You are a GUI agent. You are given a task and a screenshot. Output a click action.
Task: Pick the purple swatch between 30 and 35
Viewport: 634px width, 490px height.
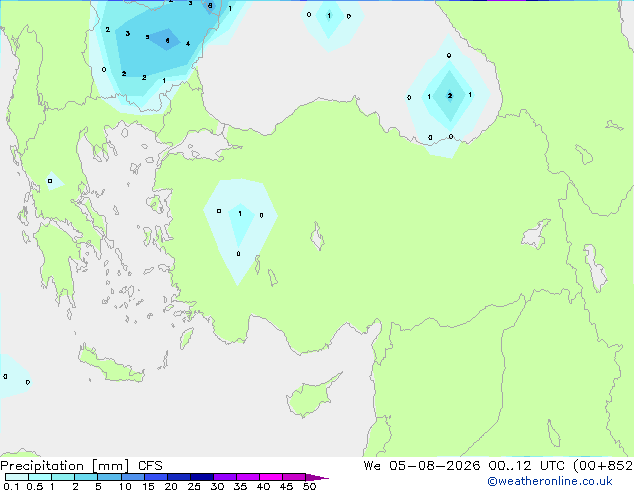click(225, 477)
